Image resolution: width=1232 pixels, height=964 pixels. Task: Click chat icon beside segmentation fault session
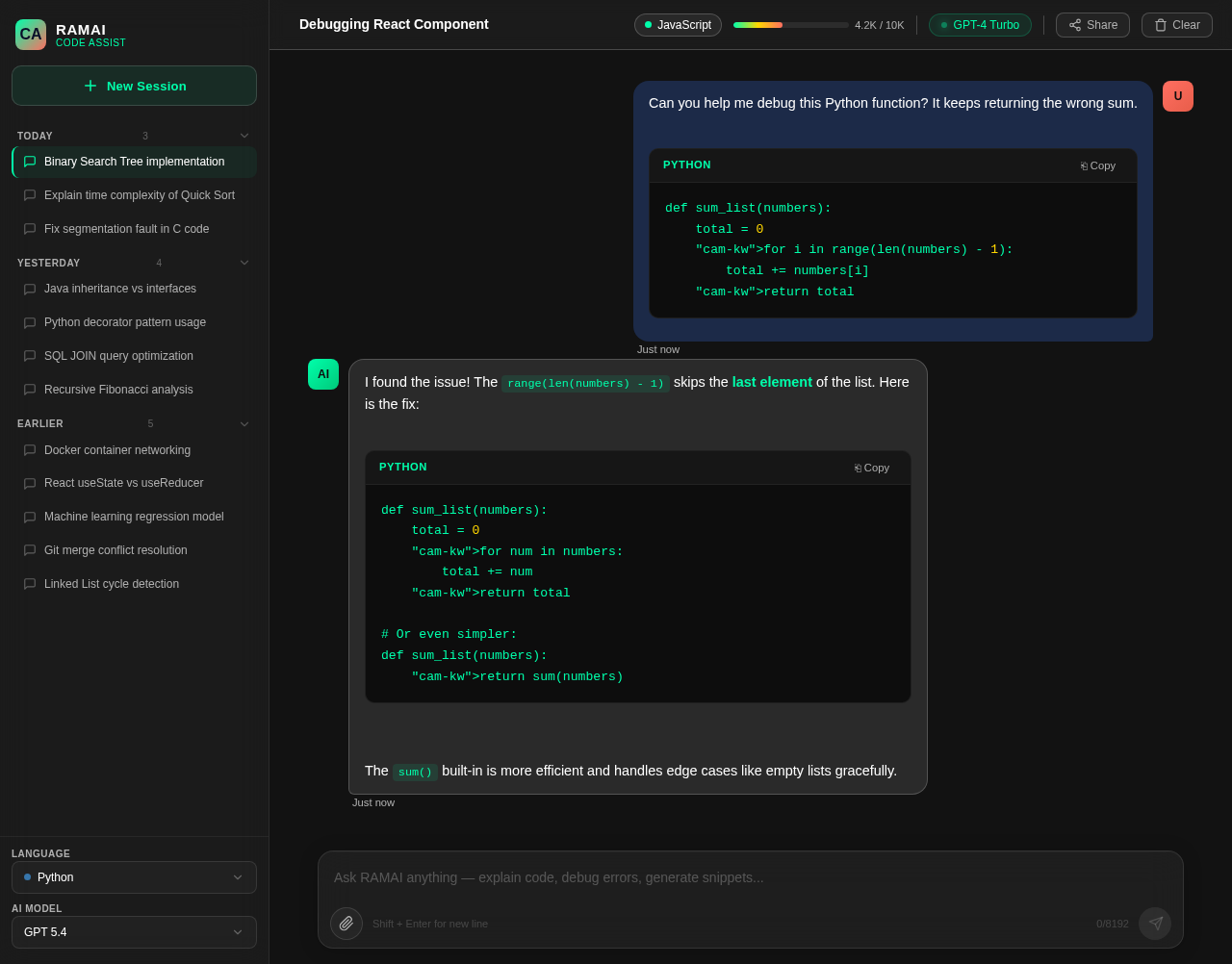[x=30, y=229]
